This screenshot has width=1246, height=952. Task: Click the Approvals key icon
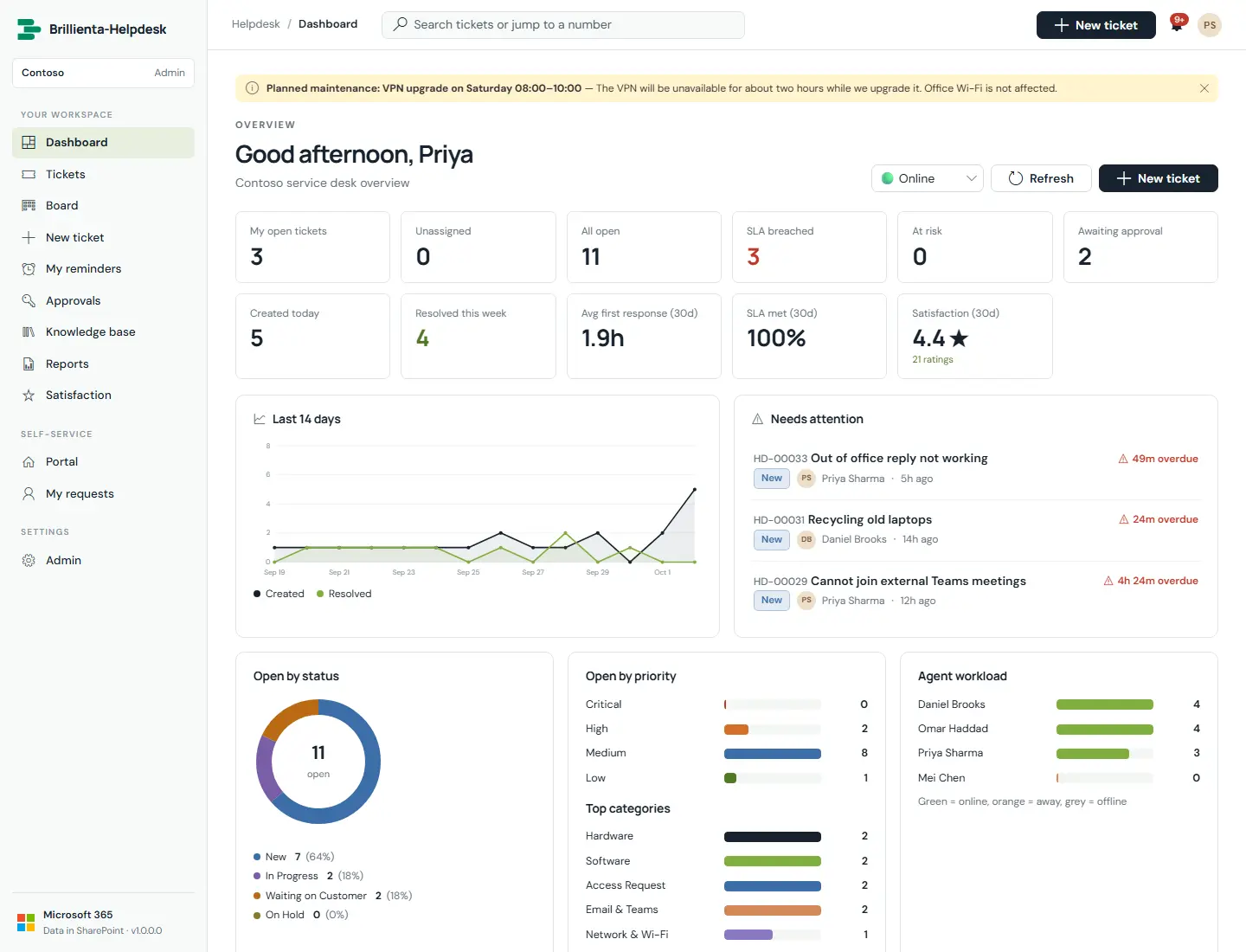coord(29,301)
